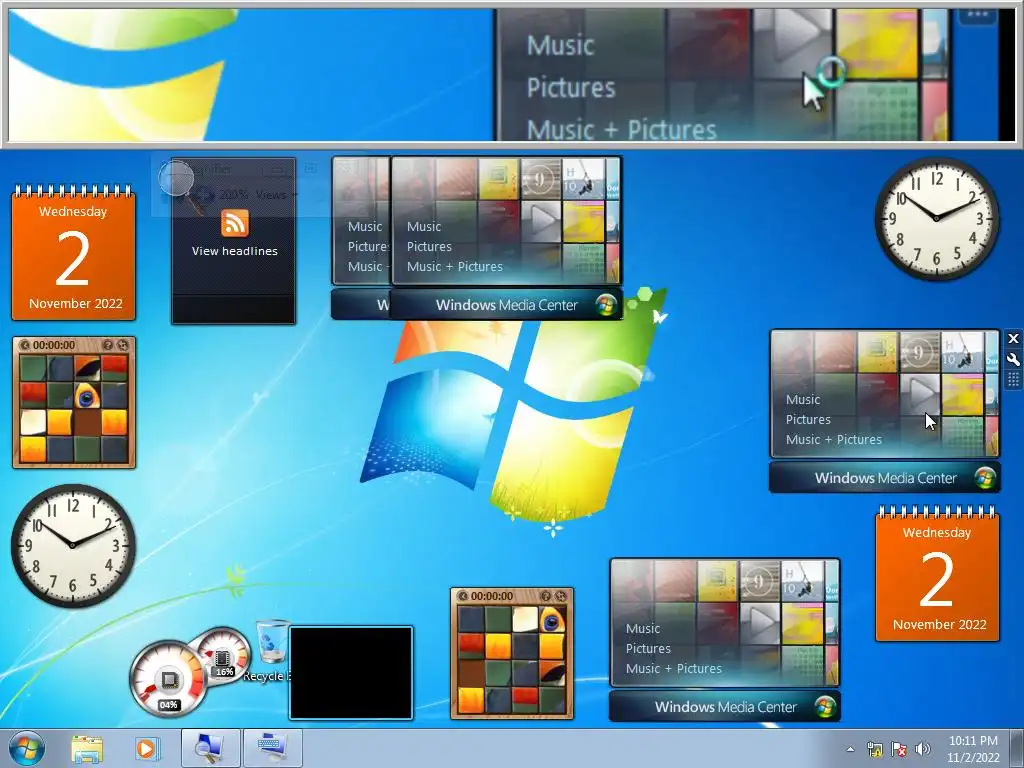Select Music + Pictures in gadget nearest taskbar
The height and width of the screenshot is (768, 1024).
click(x=673, y=669)
